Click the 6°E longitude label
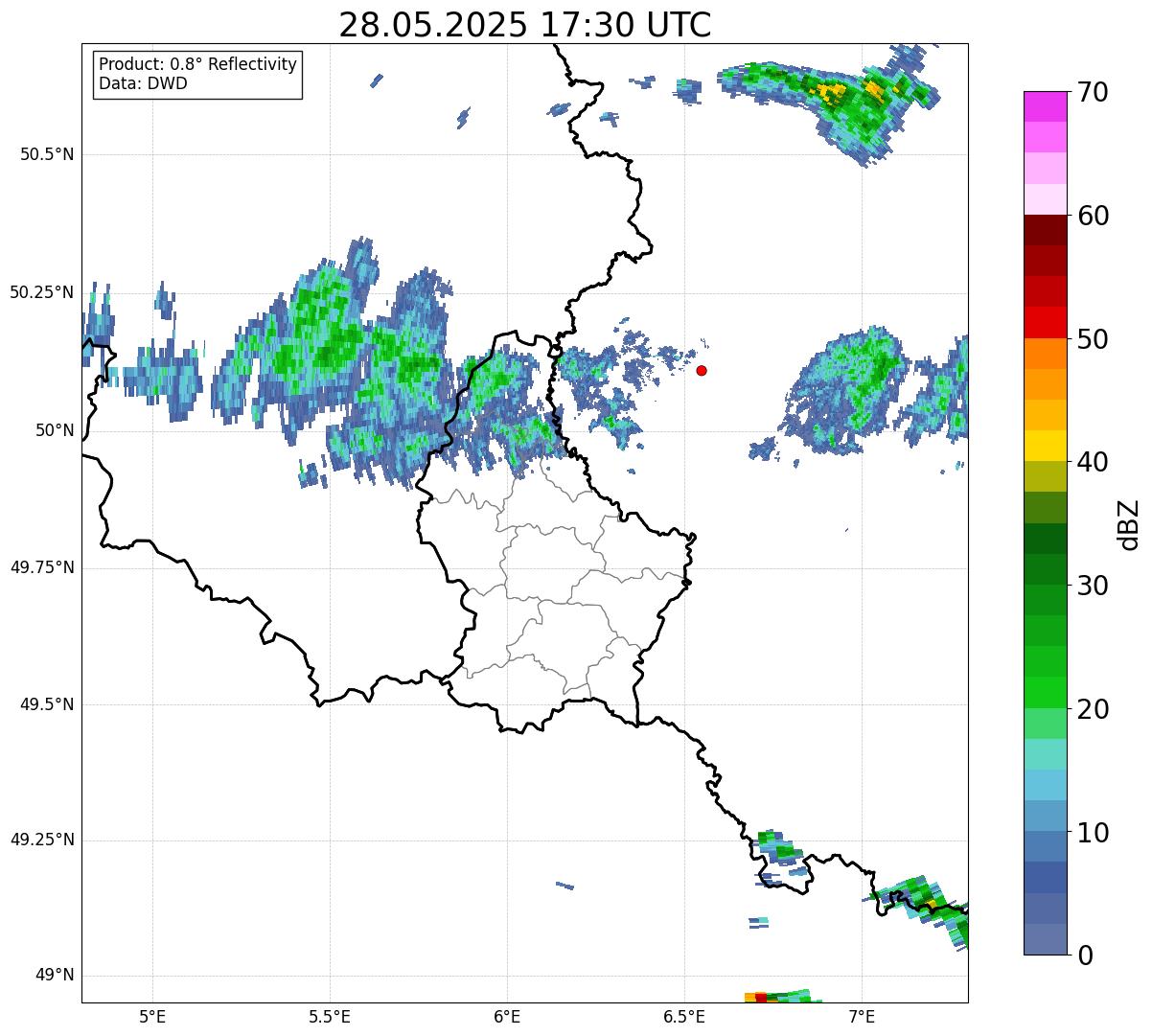Screen dimensions: 1152x1036 click(x=507, y=1017)
